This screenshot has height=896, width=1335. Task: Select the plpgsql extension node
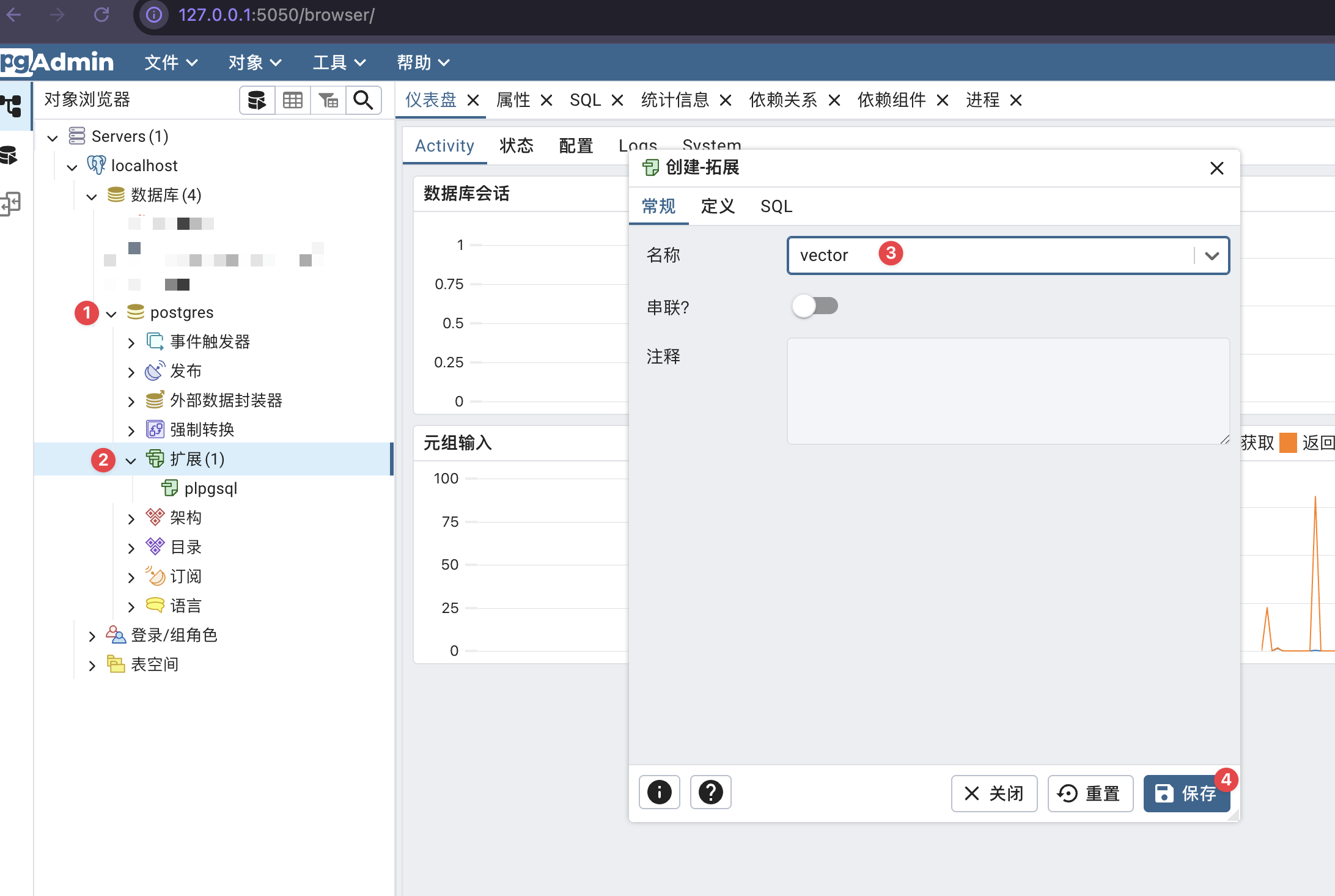coord(210,488)
